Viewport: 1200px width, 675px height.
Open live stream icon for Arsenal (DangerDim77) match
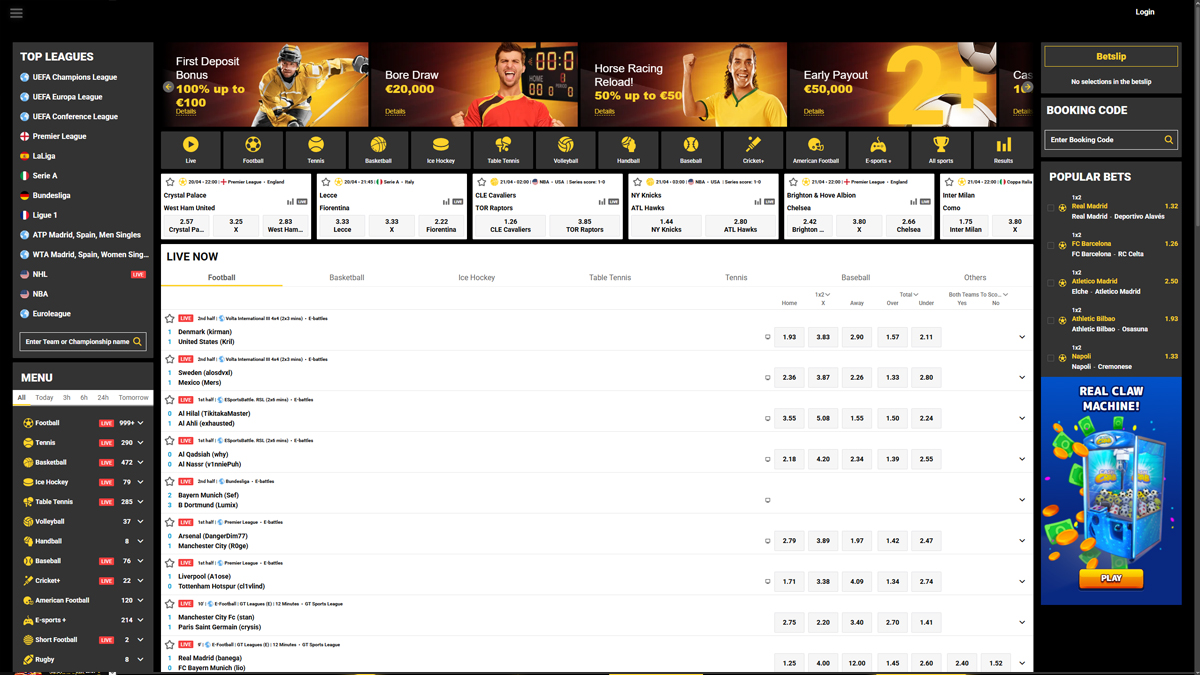click(x=768, y=541)
